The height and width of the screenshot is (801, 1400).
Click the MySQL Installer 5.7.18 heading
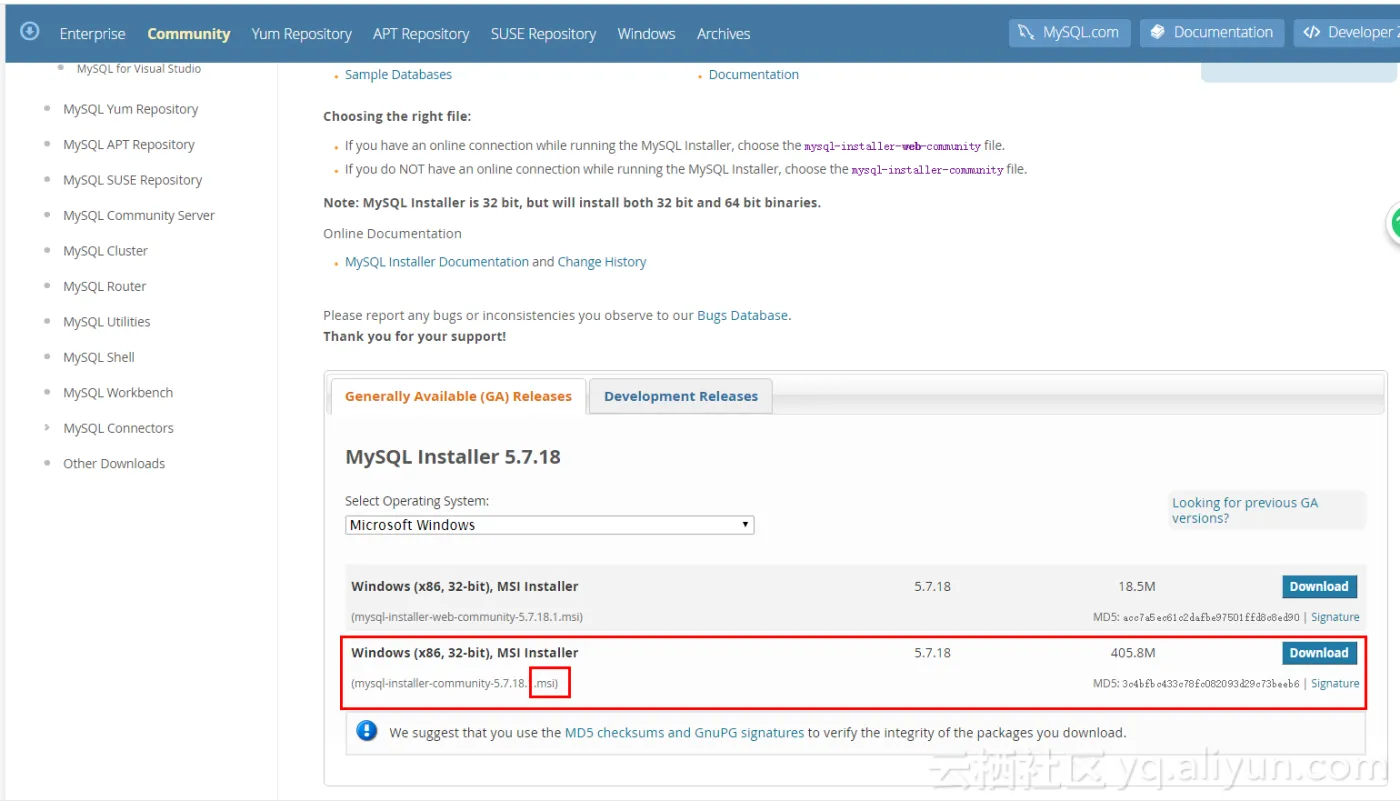(453, 457)
